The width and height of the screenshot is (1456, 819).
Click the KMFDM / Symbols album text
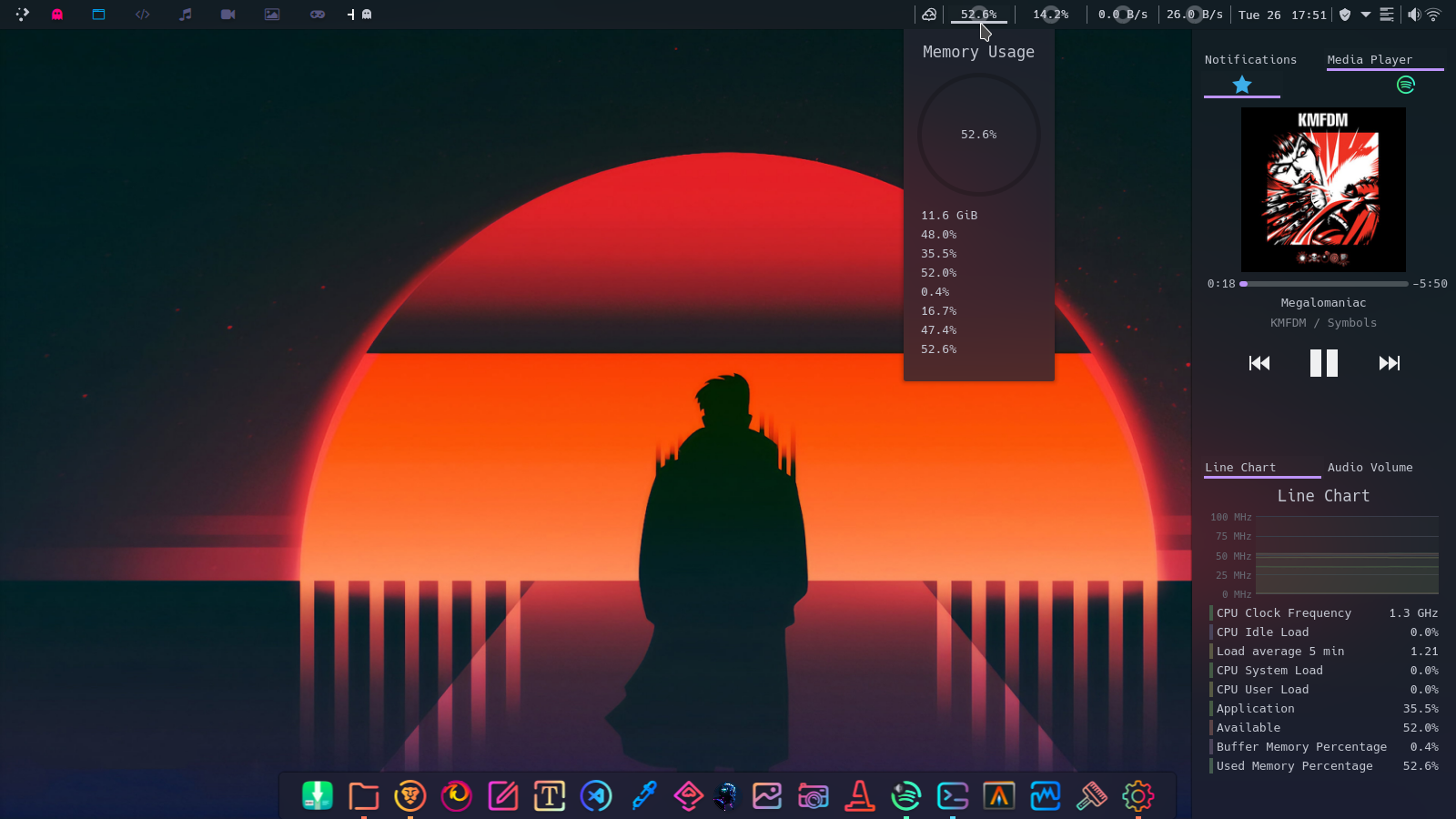click(1323, 323)
